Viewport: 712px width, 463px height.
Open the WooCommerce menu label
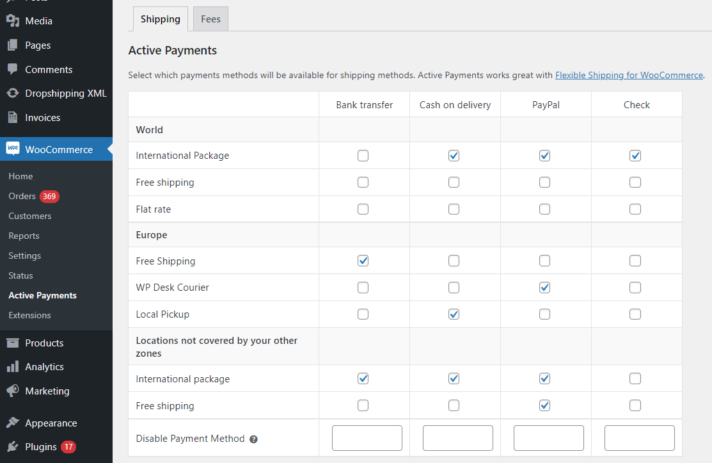pyautogui.click(x=59, y=149)
